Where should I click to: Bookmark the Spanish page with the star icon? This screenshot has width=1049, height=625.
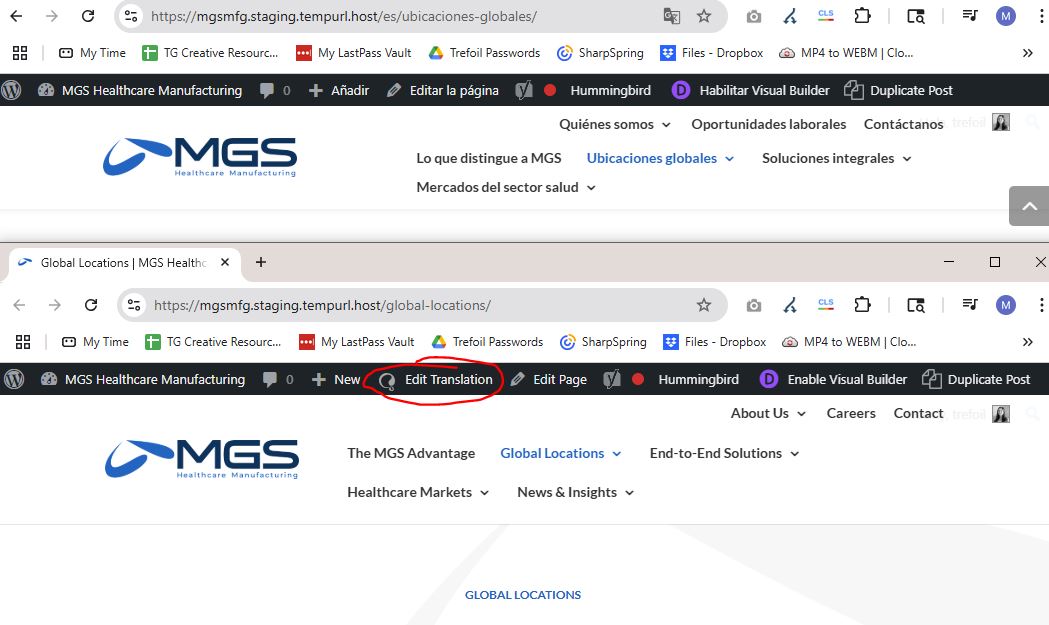[x=704, y=16]
